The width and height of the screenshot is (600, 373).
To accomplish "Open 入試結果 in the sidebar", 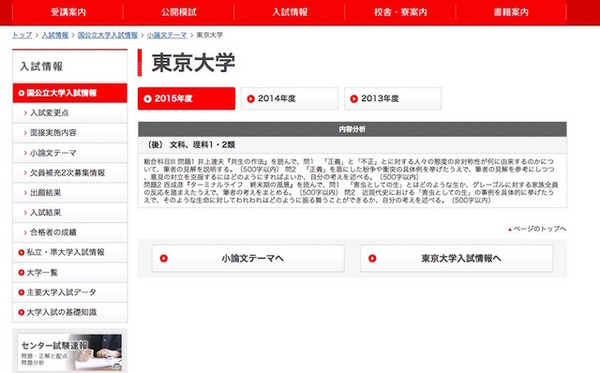I will point(70,213).
